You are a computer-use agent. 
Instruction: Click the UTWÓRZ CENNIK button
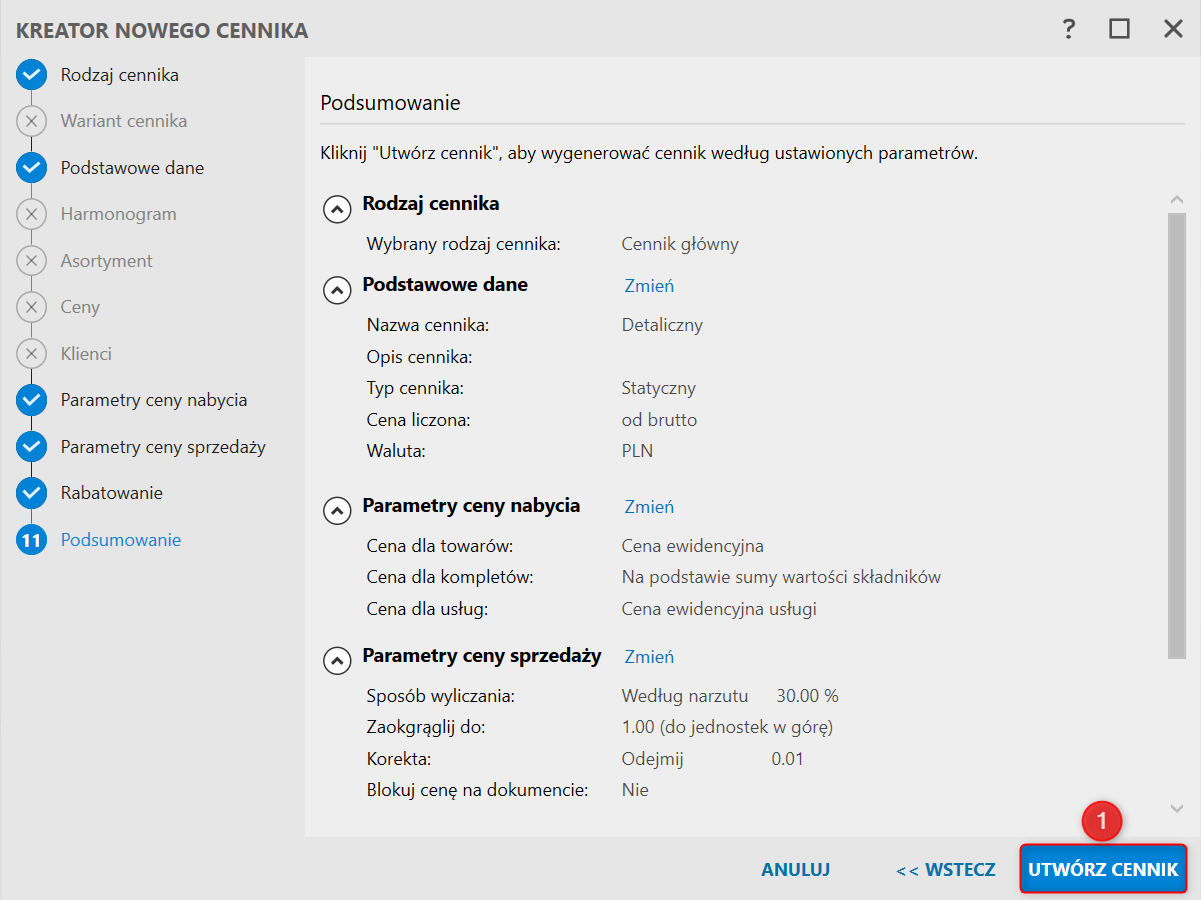1103,870
